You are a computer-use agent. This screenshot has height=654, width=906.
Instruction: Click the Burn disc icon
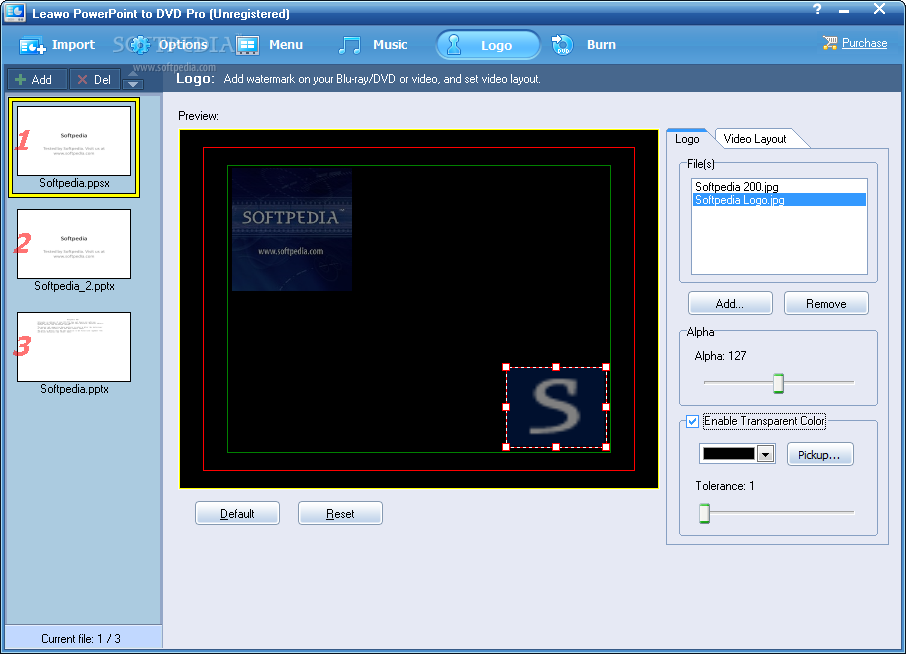point(562,45)
